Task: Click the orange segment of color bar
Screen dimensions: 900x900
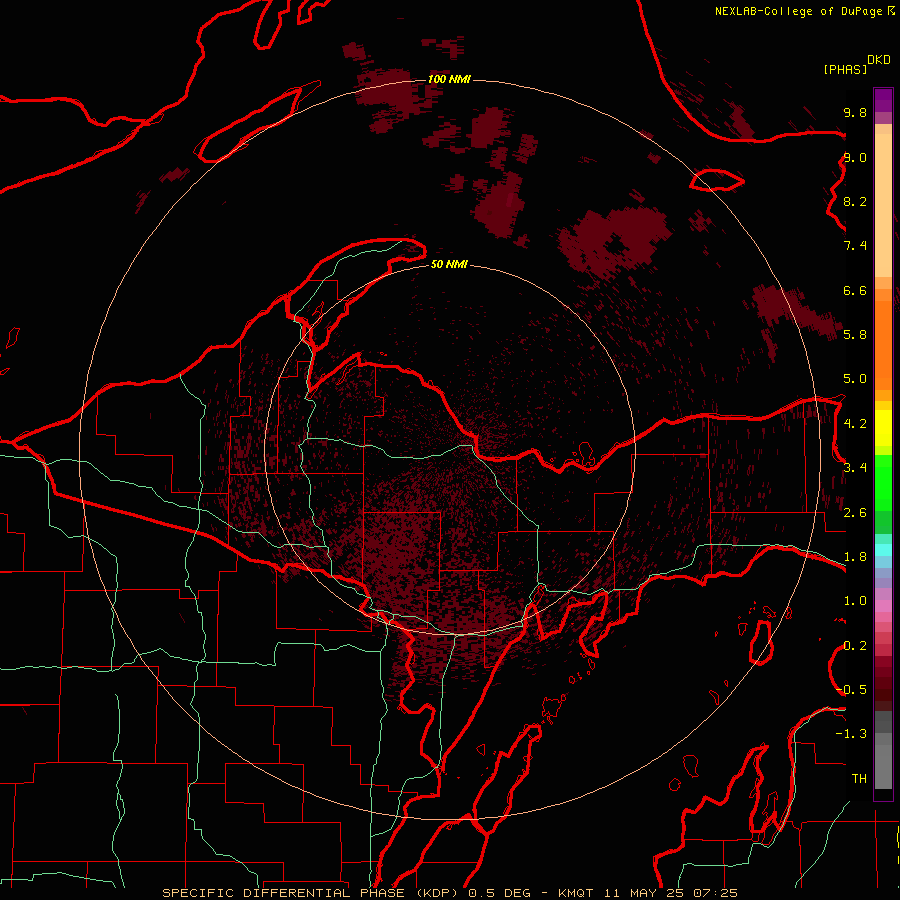Action: tap(883, 344)
